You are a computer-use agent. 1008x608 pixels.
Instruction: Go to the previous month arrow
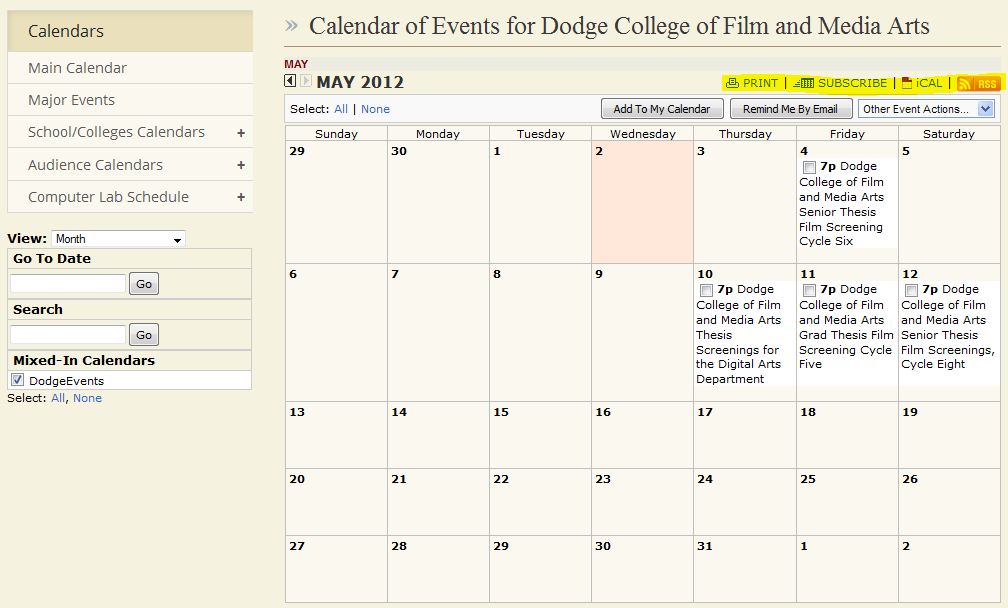(x=290, y=81)
